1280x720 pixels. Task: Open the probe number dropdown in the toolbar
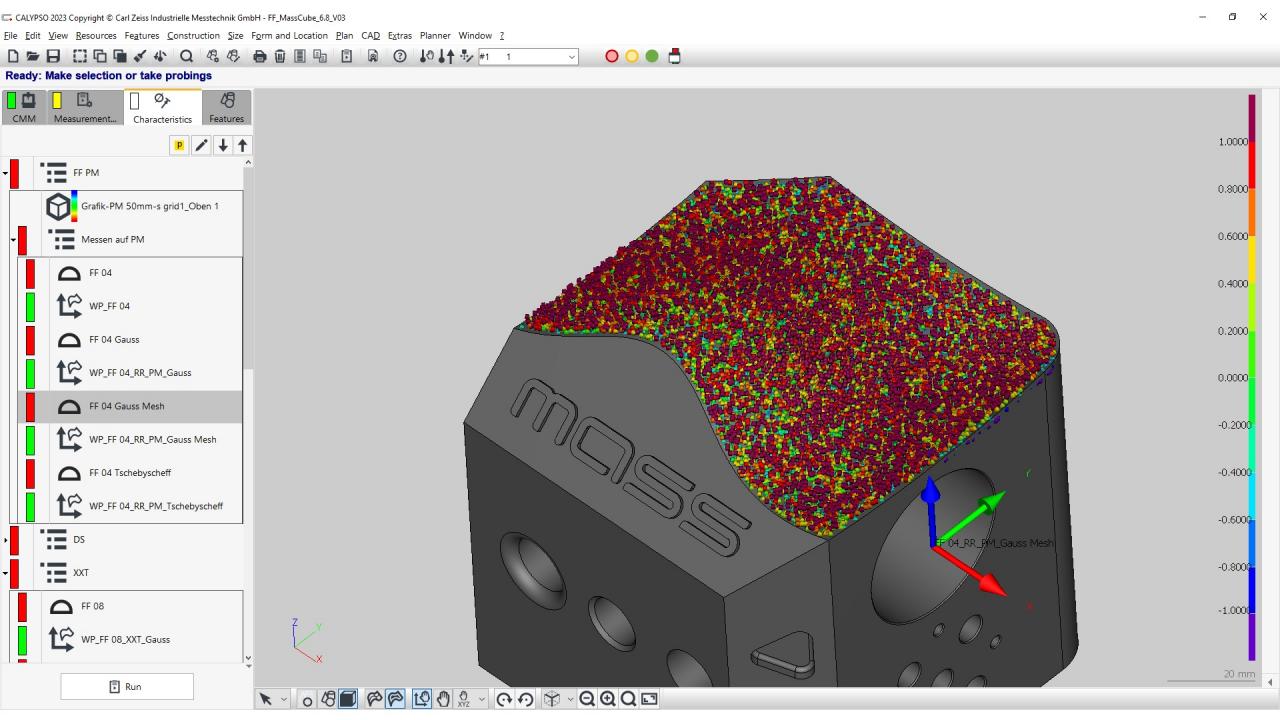[570, 57]
